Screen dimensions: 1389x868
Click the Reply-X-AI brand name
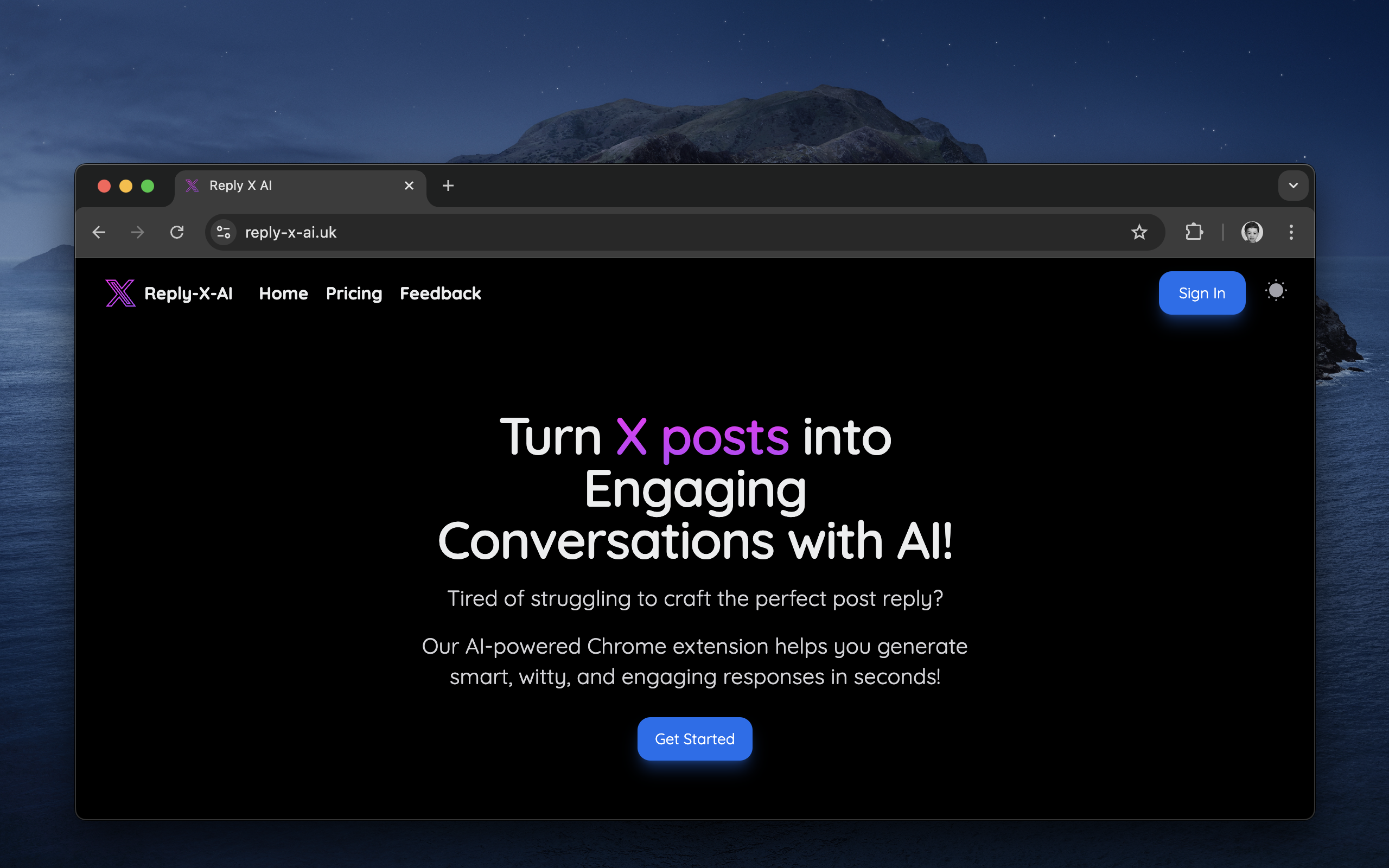(188, 293)
